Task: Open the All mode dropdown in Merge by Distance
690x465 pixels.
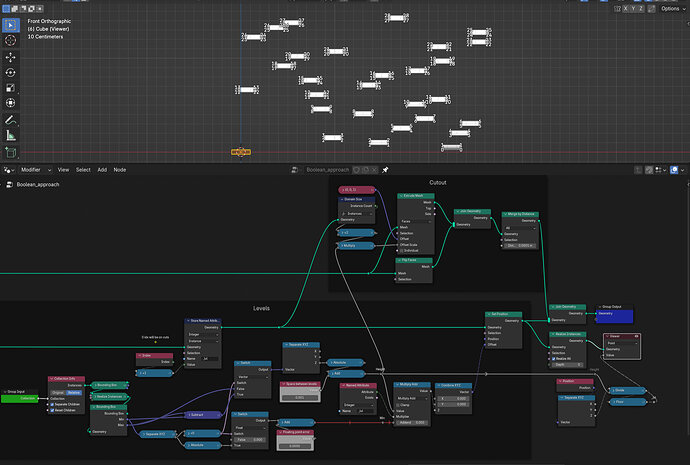Action: pos(521,228)
